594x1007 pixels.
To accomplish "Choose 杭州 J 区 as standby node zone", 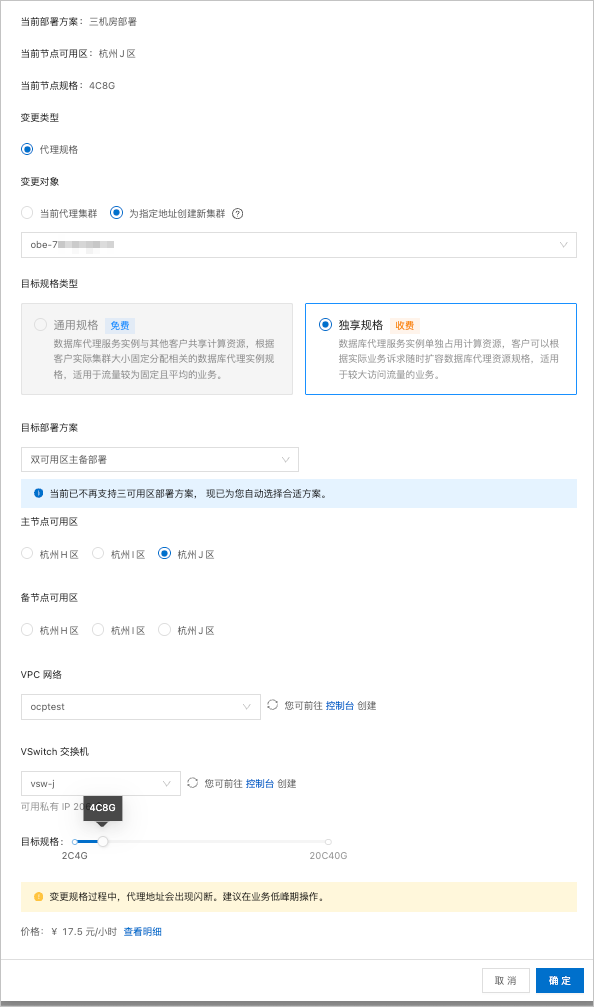I will (x=164, y=630).
